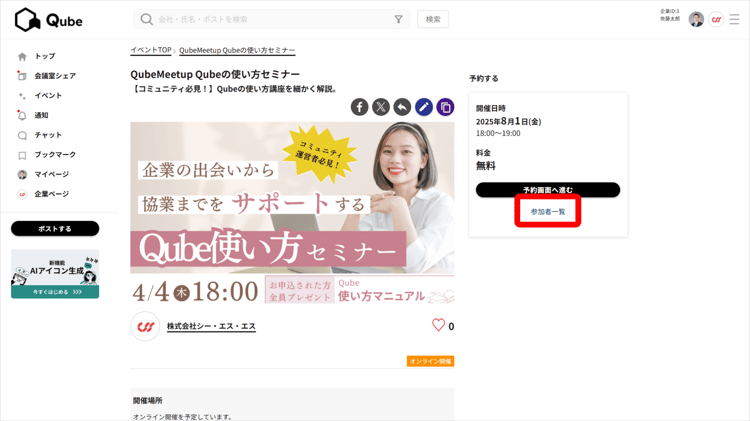Focus the company/name/post search field
750x421 pixels.
coord(272,19)
